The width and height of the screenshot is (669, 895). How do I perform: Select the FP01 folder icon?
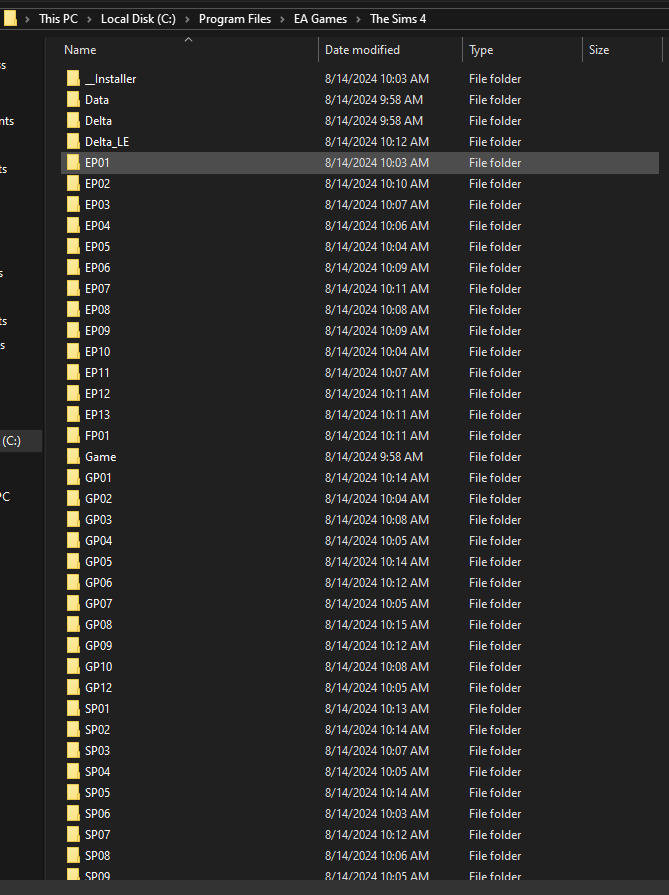[73, 436]
